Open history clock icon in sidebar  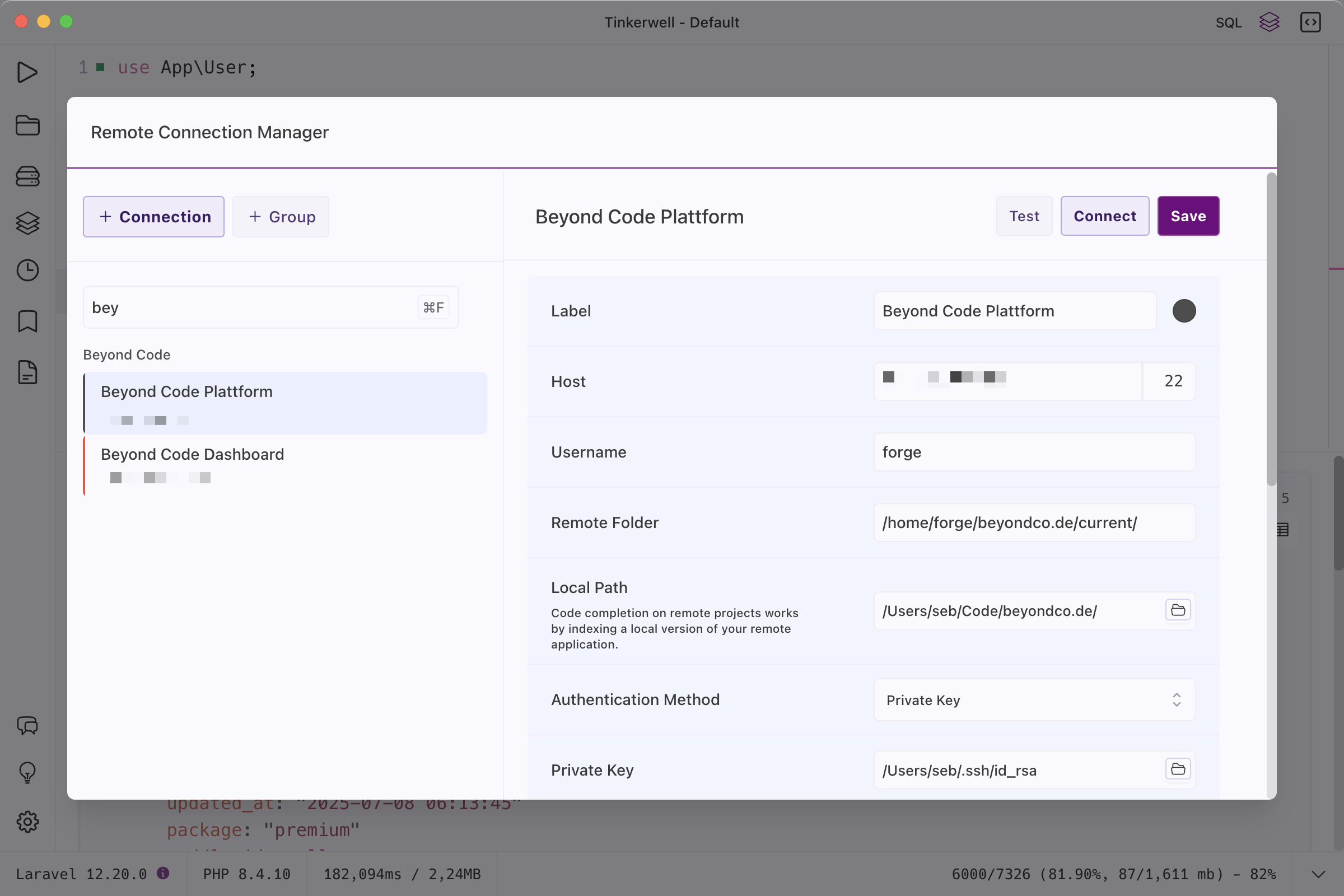[27, 270]
